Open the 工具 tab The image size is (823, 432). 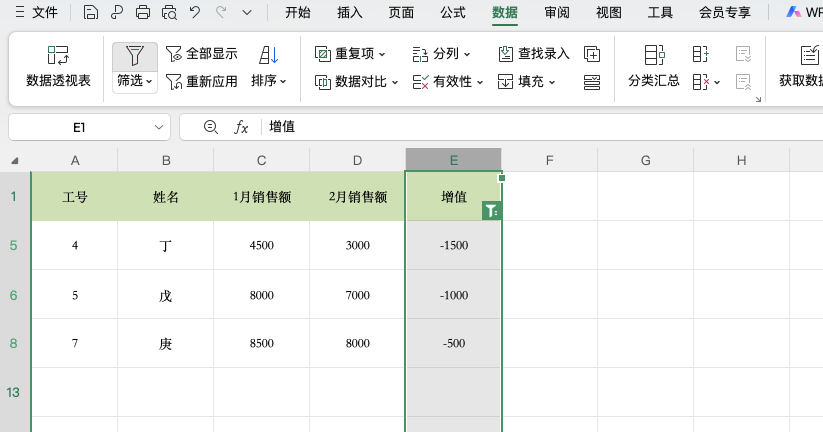[x=660, y=12]
